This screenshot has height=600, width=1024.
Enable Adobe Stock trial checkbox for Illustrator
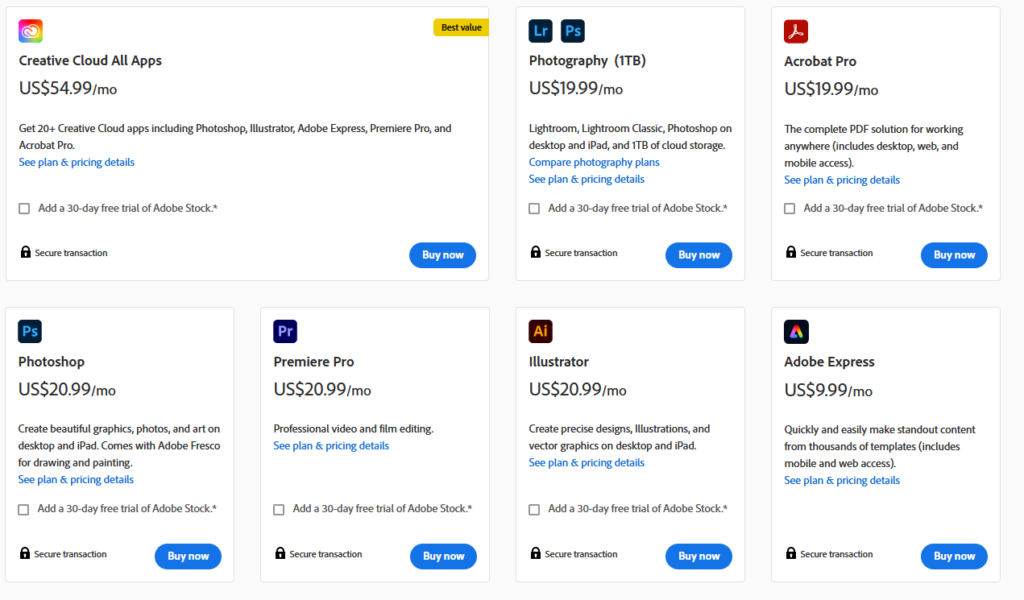pos(534,509)
